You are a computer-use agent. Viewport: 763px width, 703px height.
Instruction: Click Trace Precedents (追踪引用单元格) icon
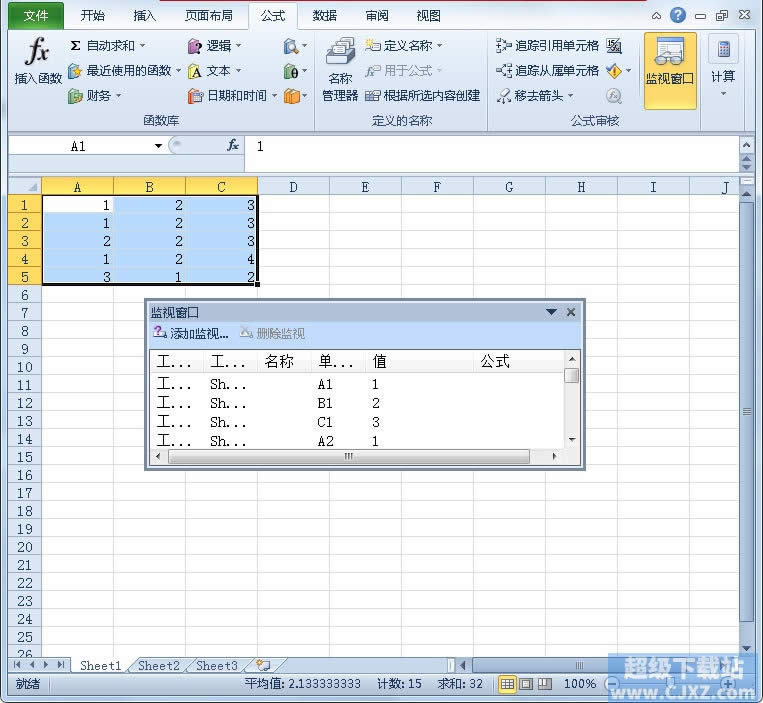pyautogui.click(x=504, y=45)
